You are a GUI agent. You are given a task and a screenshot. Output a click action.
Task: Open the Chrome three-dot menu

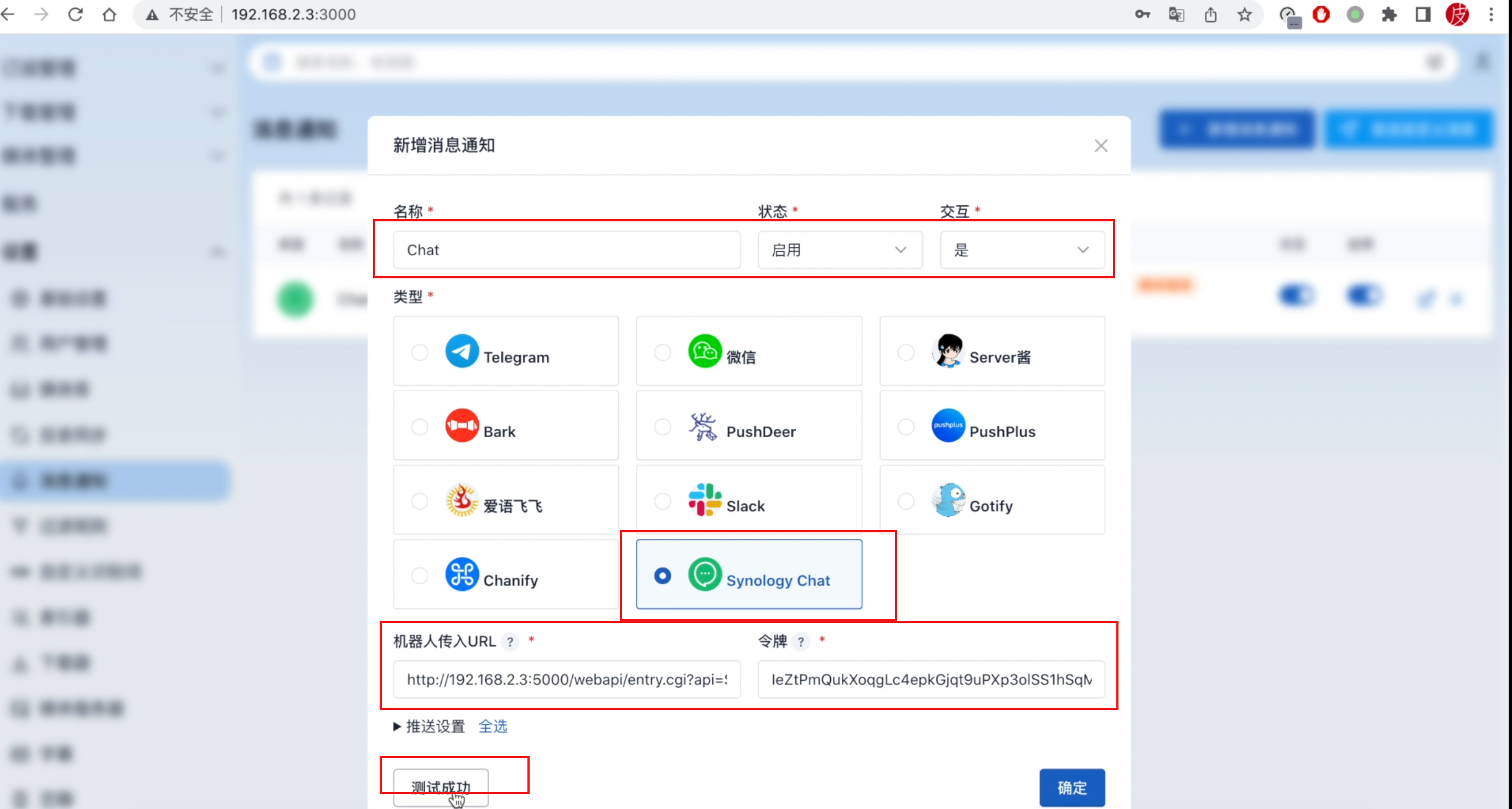(x=1493, y=15)
